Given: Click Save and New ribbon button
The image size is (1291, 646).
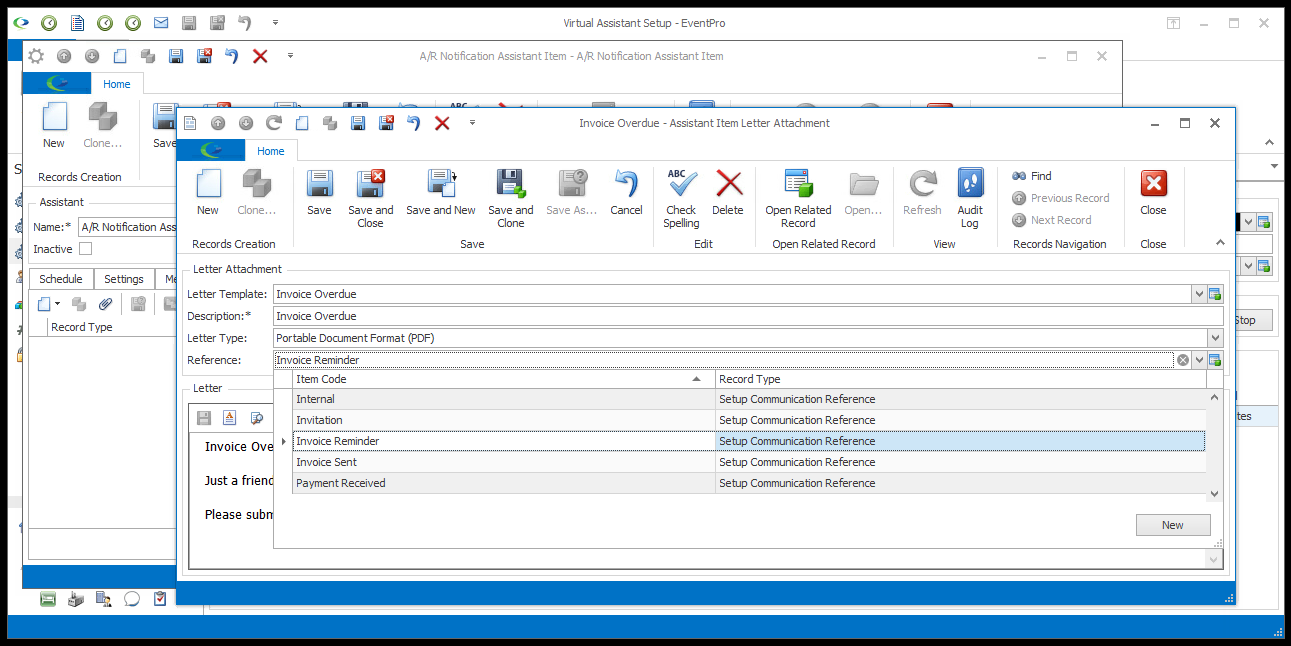Looking at the screenshot, I should (x=440, y=192).
